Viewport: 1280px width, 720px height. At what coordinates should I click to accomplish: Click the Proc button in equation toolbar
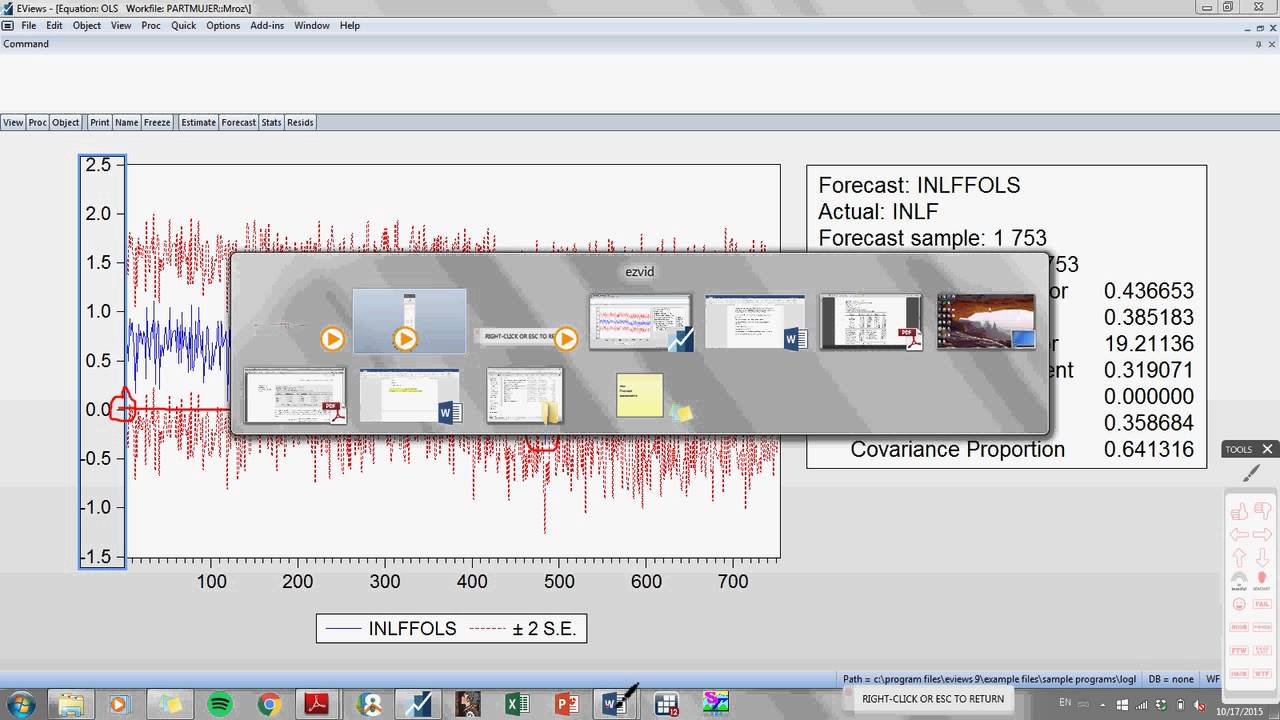(38, 123)
